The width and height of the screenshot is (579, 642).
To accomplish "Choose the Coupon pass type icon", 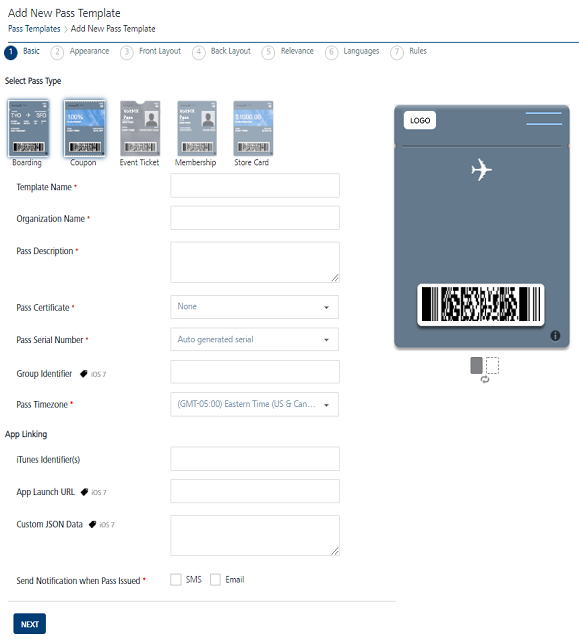I will (x=84, y=128).
